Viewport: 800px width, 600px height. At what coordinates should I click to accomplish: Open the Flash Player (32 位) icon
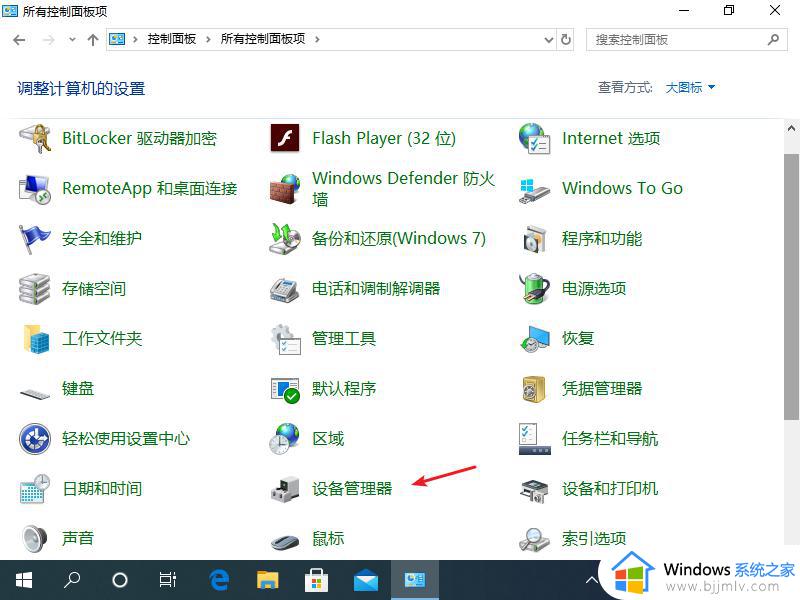[x=285, y=138]
